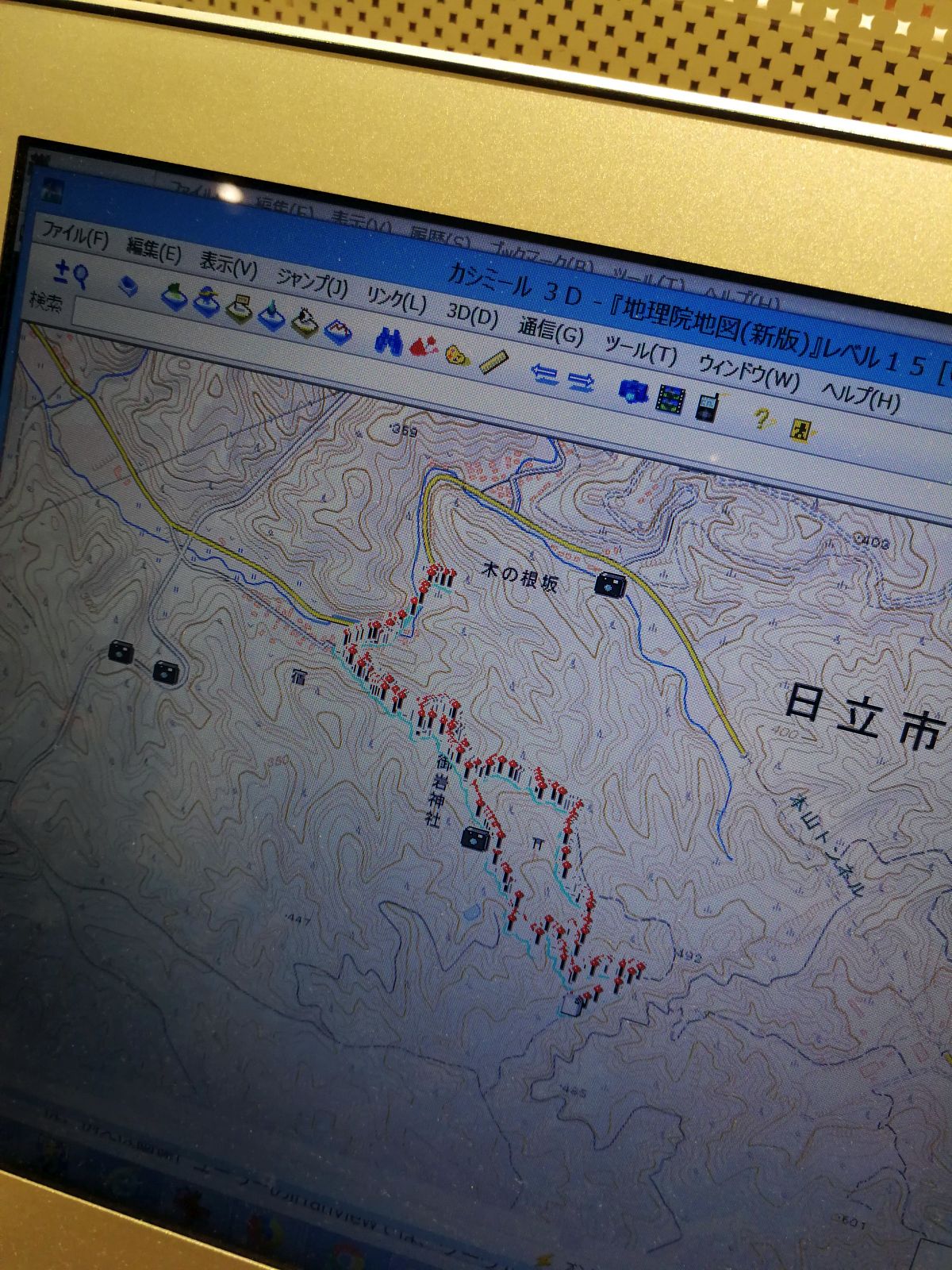The height and width of the screenshot is (1270, 952).
Task: Open the ファイル(F) menu
Action: coord(75,233)
